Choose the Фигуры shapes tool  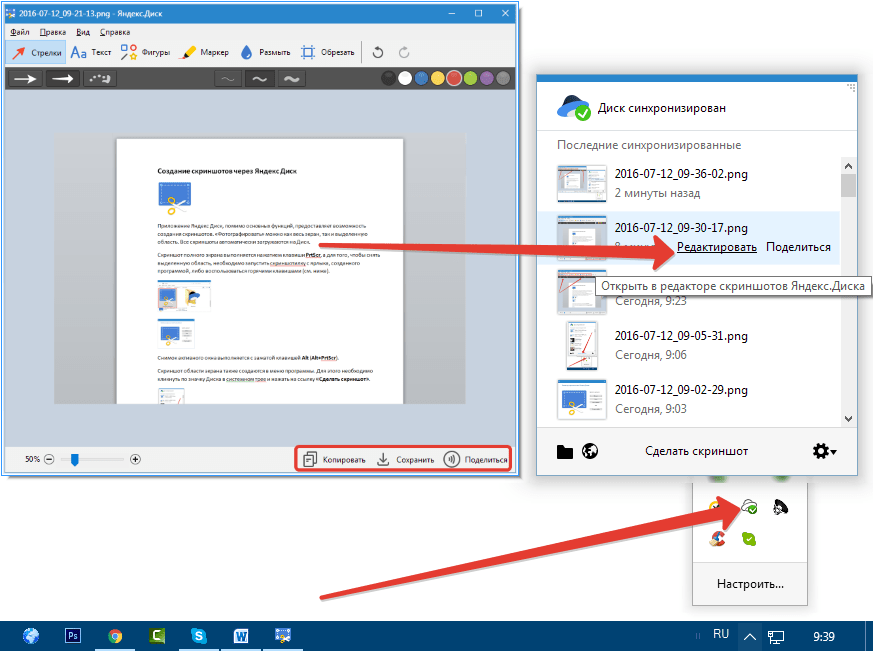144,52
